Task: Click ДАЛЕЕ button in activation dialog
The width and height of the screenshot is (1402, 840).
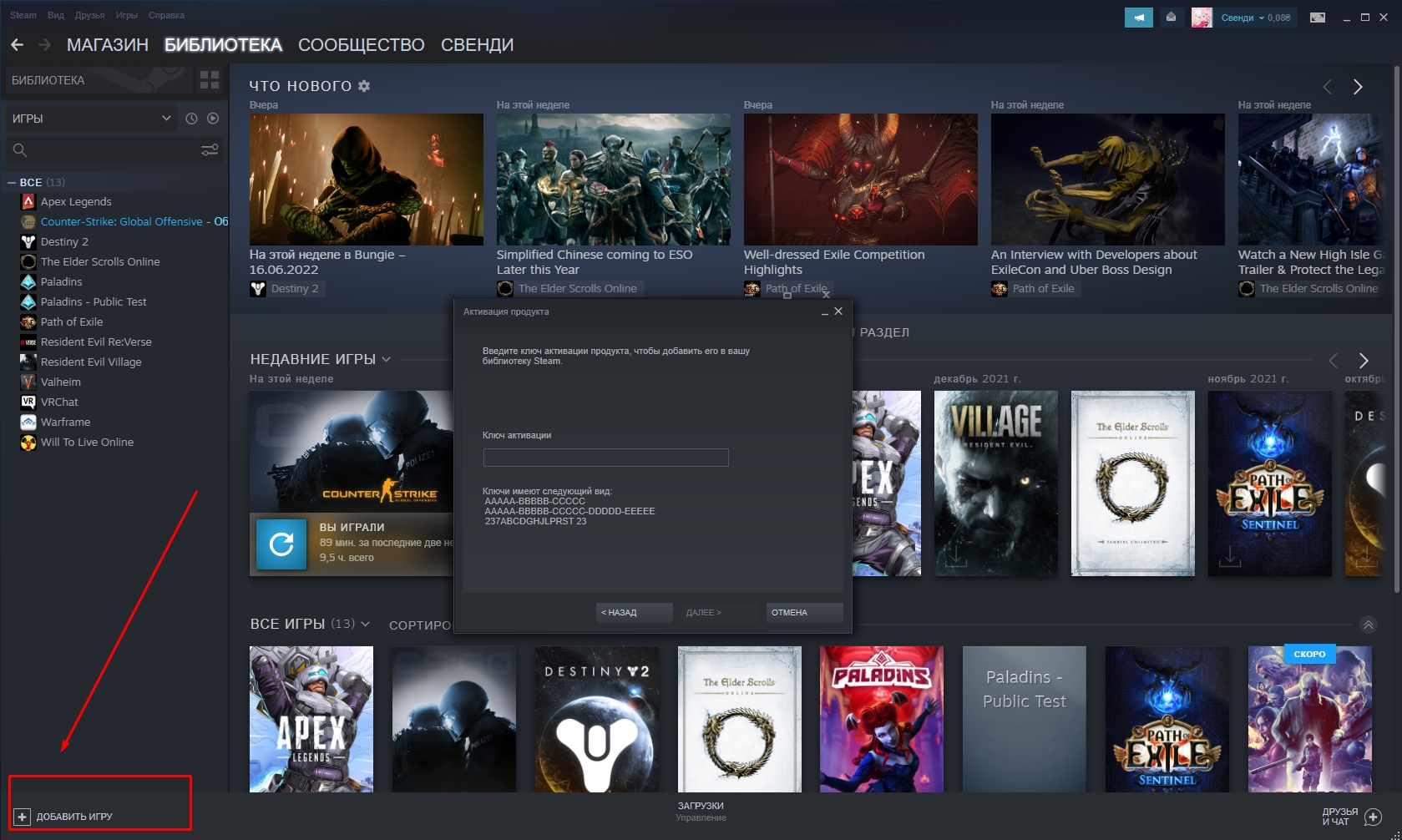Action: 720,613
